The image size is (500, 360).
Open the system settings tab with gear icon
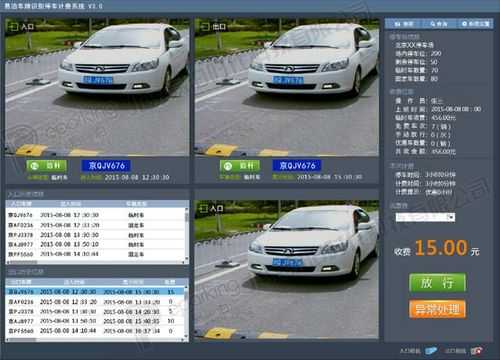coord(475,24)
